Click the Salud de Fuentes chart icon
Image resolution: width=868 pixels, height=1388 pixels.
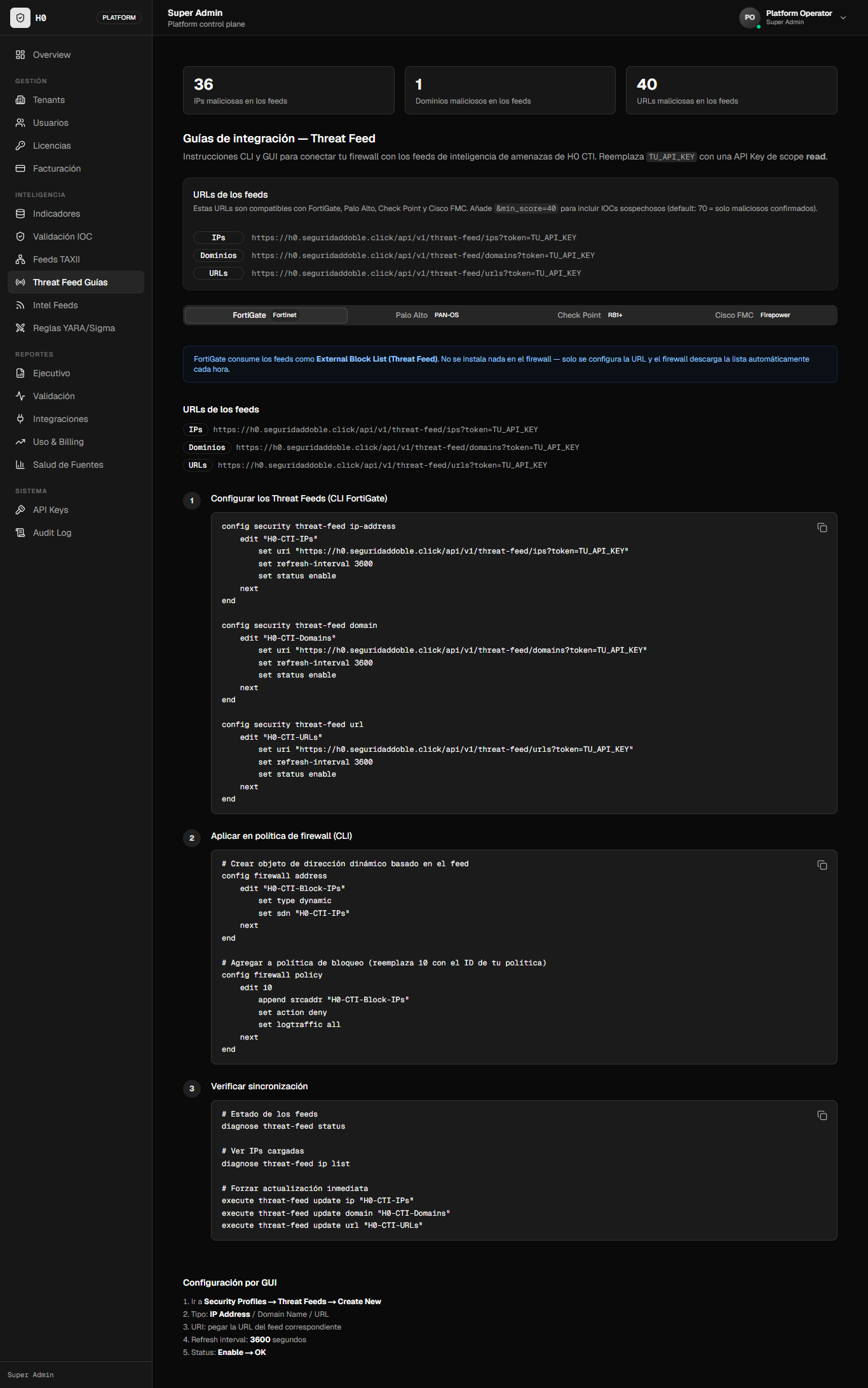(x=20, y=465)
